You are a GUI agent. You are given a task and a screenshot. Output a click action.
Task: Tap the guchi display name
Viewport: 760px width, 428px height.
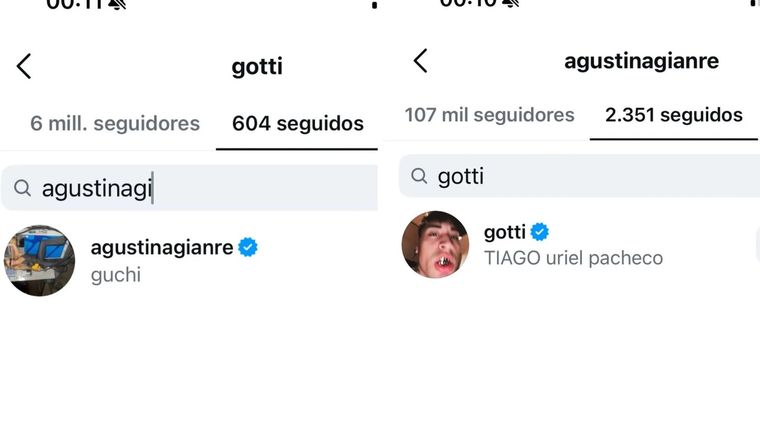[x=115, y=274]
